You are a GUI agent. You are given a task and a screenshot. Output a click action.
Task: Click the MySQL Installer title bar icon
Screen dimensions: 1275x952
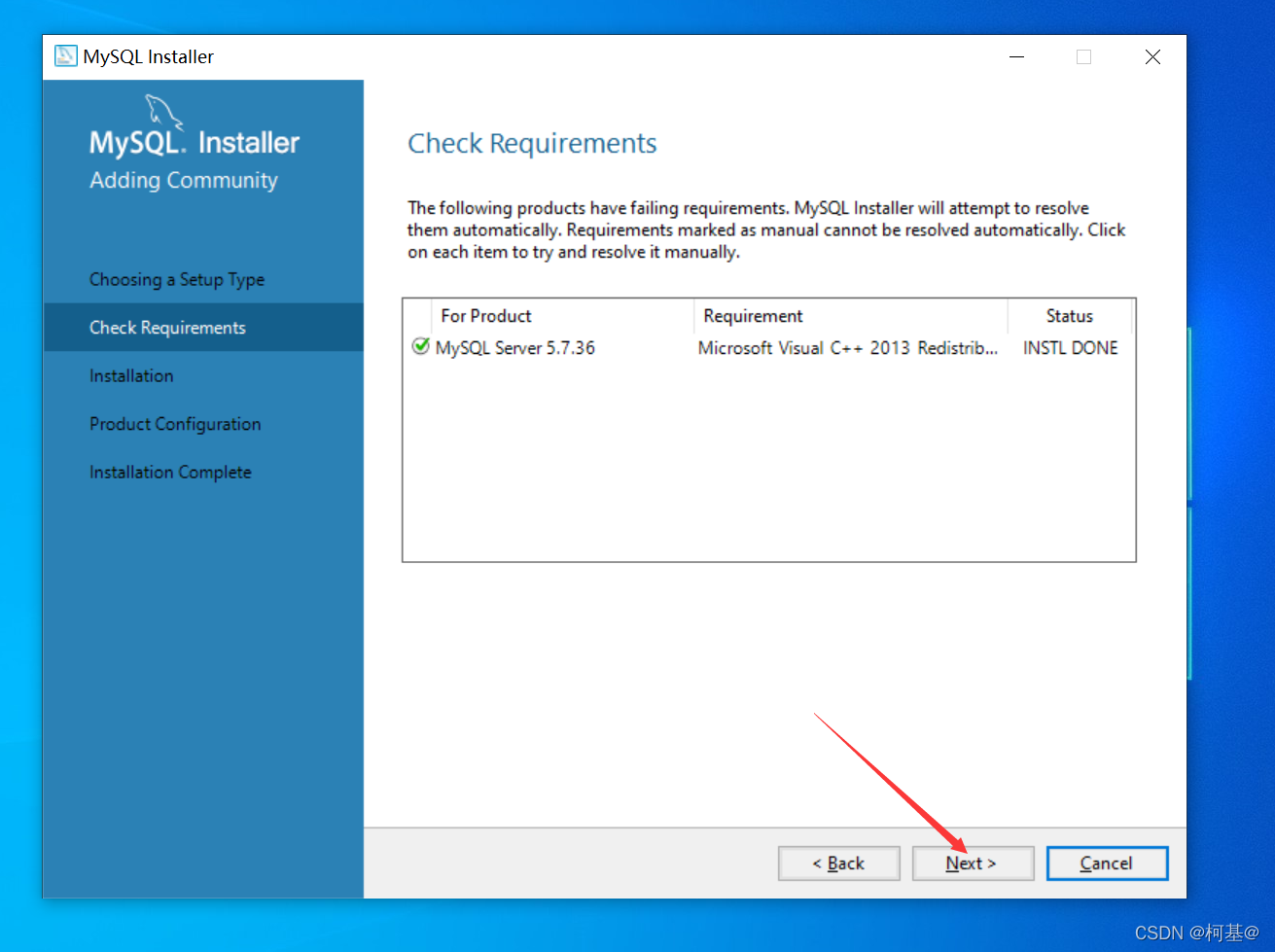click(66, 56)
